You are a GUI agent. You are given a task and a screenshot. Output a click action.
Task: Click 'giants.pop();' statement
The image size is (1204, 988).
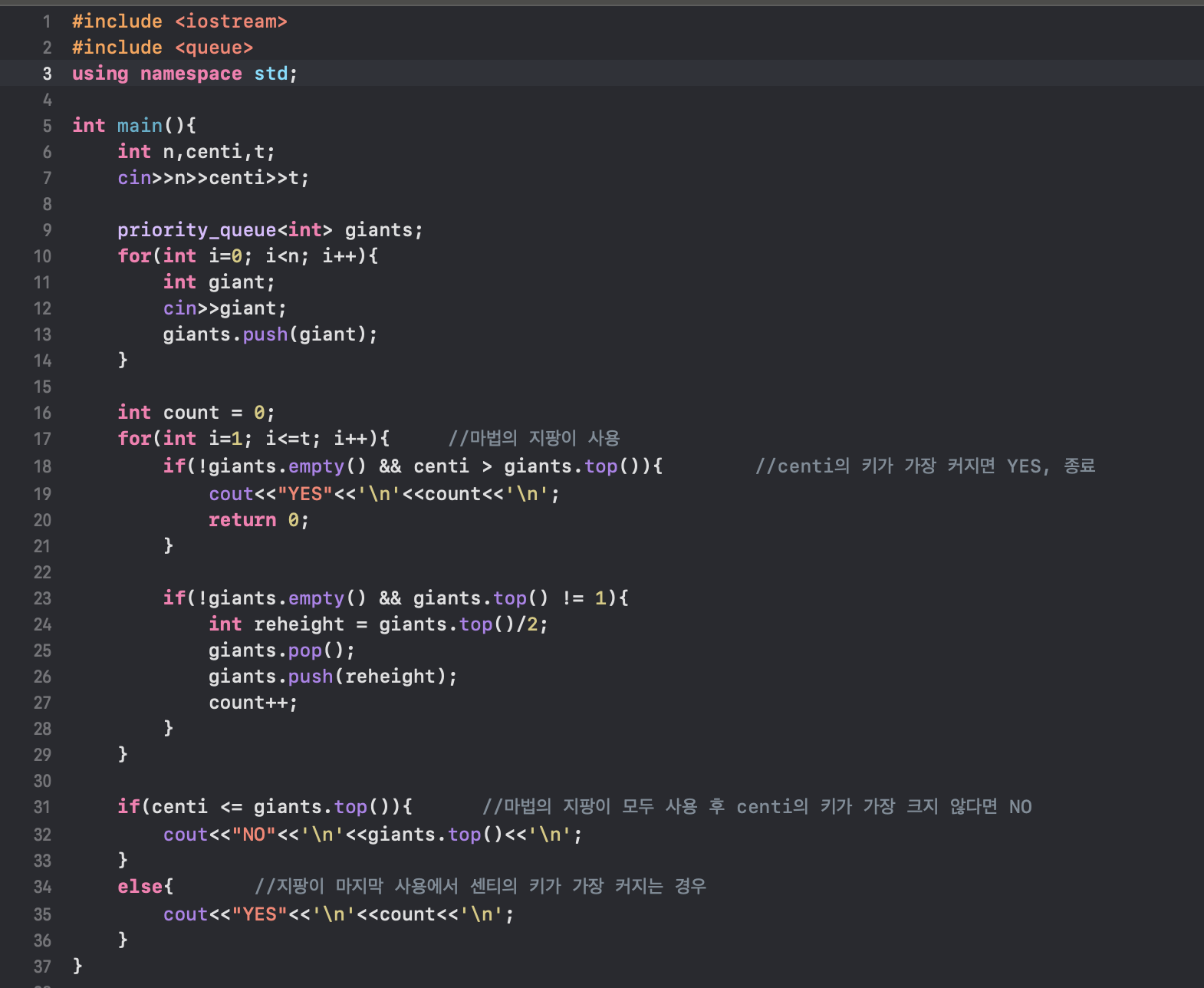click(x=282, y=650)
